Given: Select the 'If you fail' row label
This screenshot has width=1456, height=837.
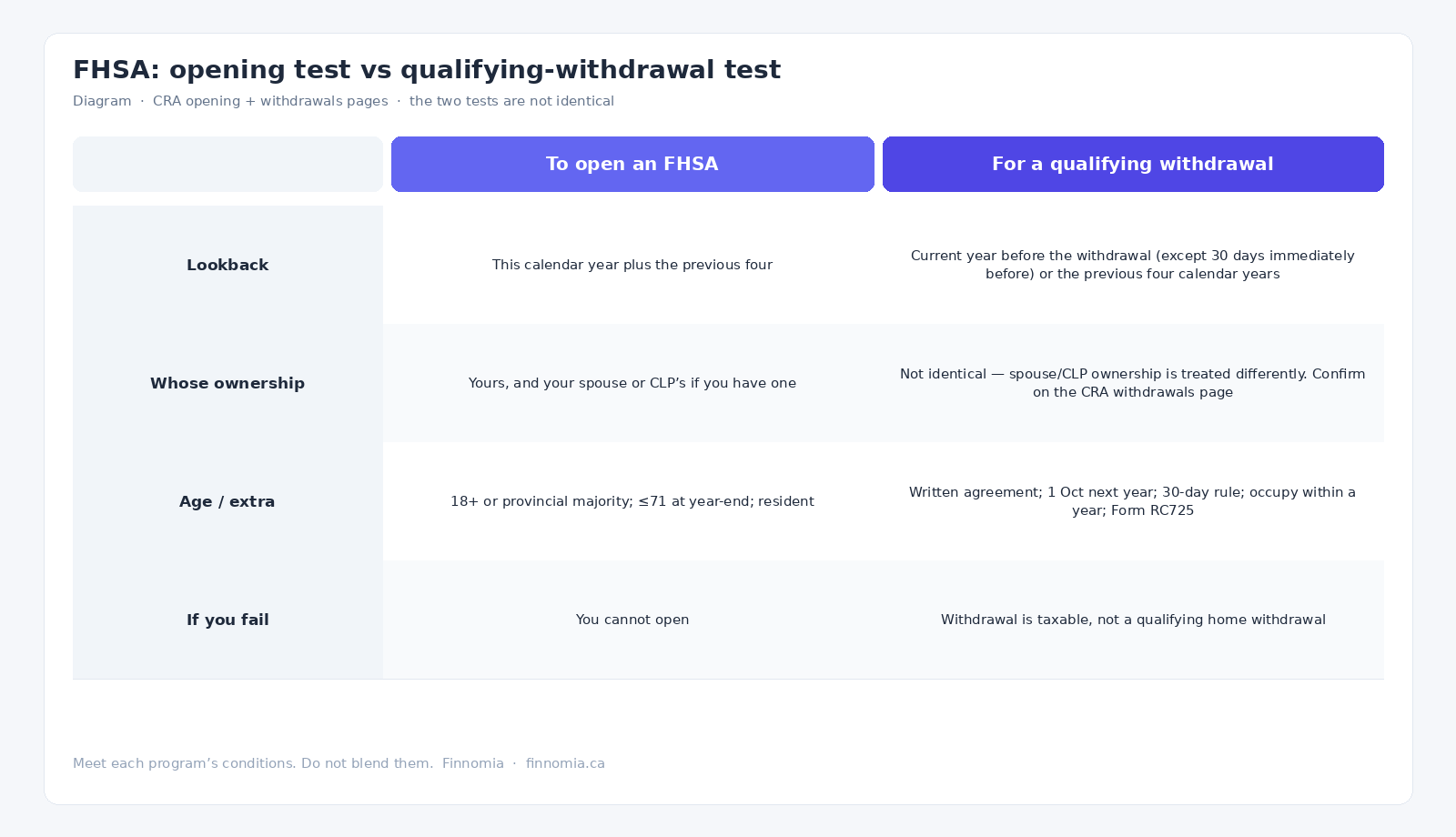Looking at the screenshot, I should point(227,620).
